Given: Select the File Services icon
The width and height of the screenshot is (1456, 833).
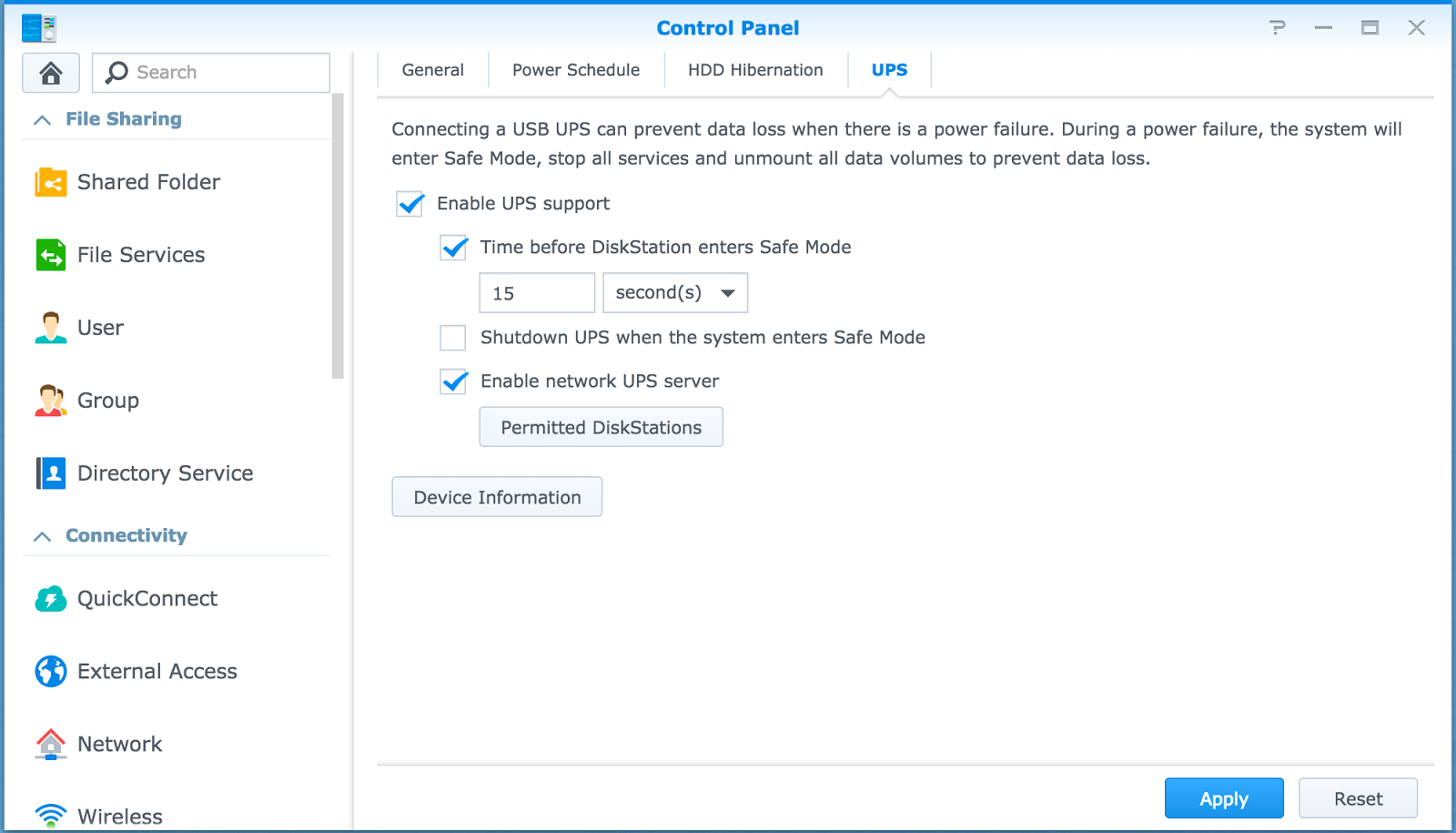Looking at the screenshot, I should 50,255.
